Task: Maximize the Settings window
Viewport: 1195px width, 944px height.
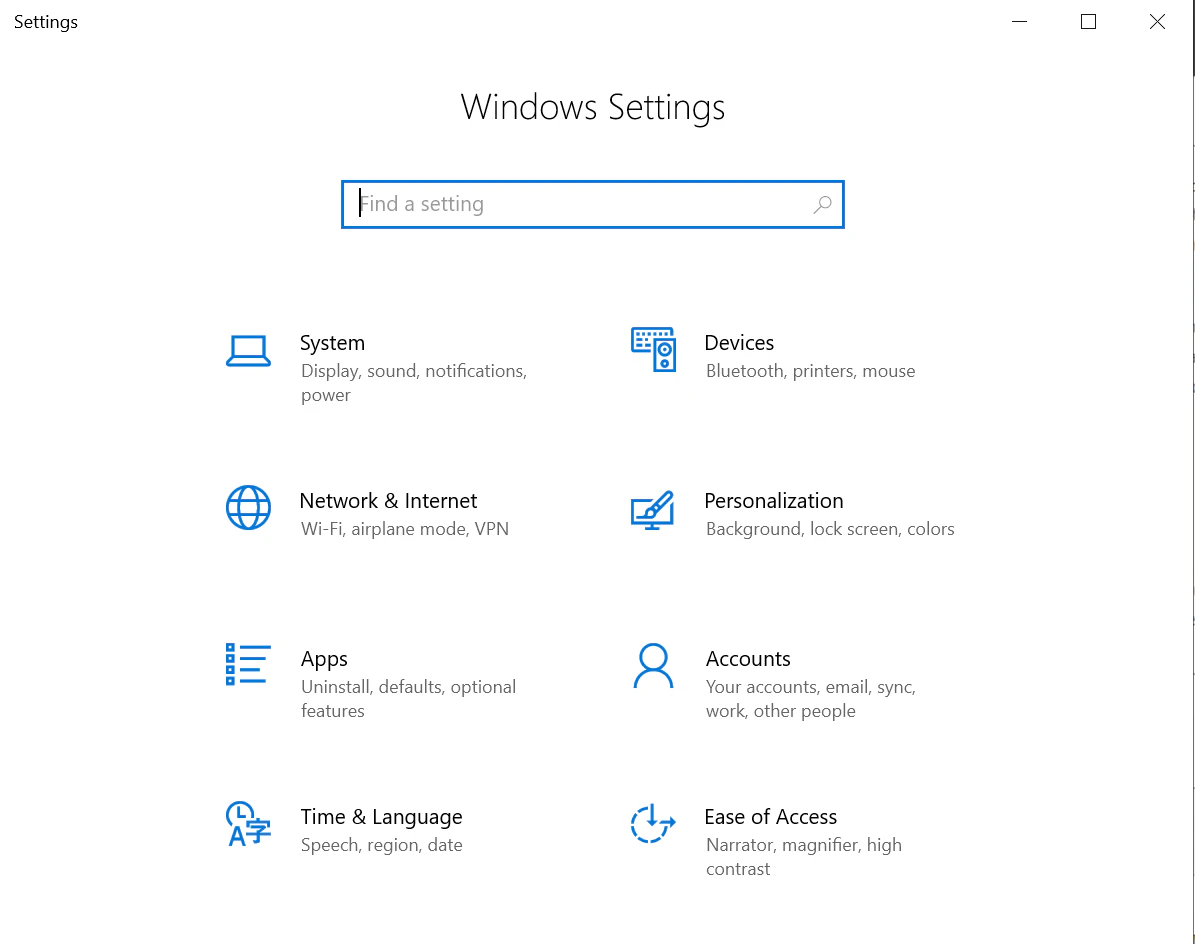Action: [x=1088, y=22]
